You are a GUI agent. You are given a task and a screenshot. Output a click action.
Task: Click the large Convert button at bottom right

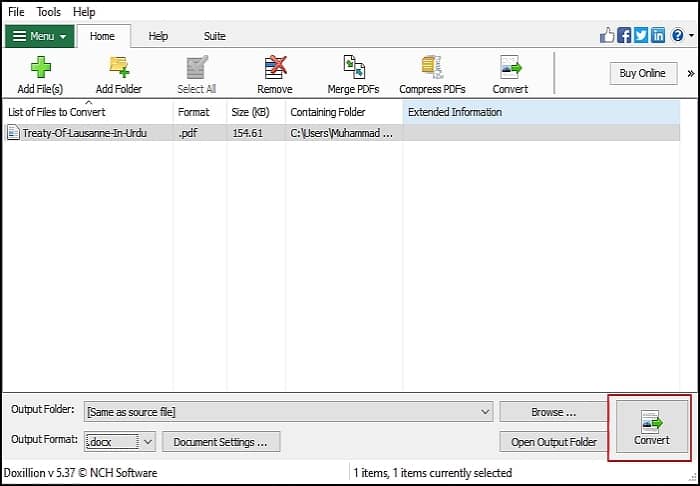click(652, 427)
